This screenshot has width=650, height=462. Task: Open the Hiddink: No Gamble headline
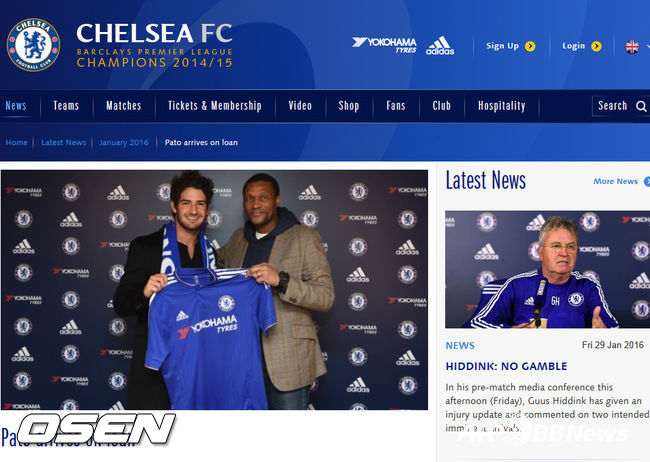coord(506,366)
